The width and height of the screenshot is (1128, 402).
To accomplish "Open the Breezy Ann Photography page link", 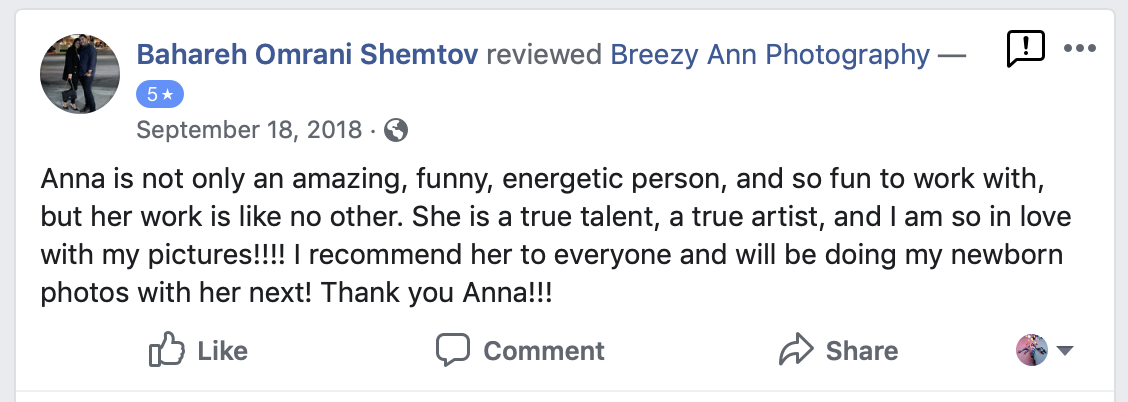I will click(x=770, y=55).
